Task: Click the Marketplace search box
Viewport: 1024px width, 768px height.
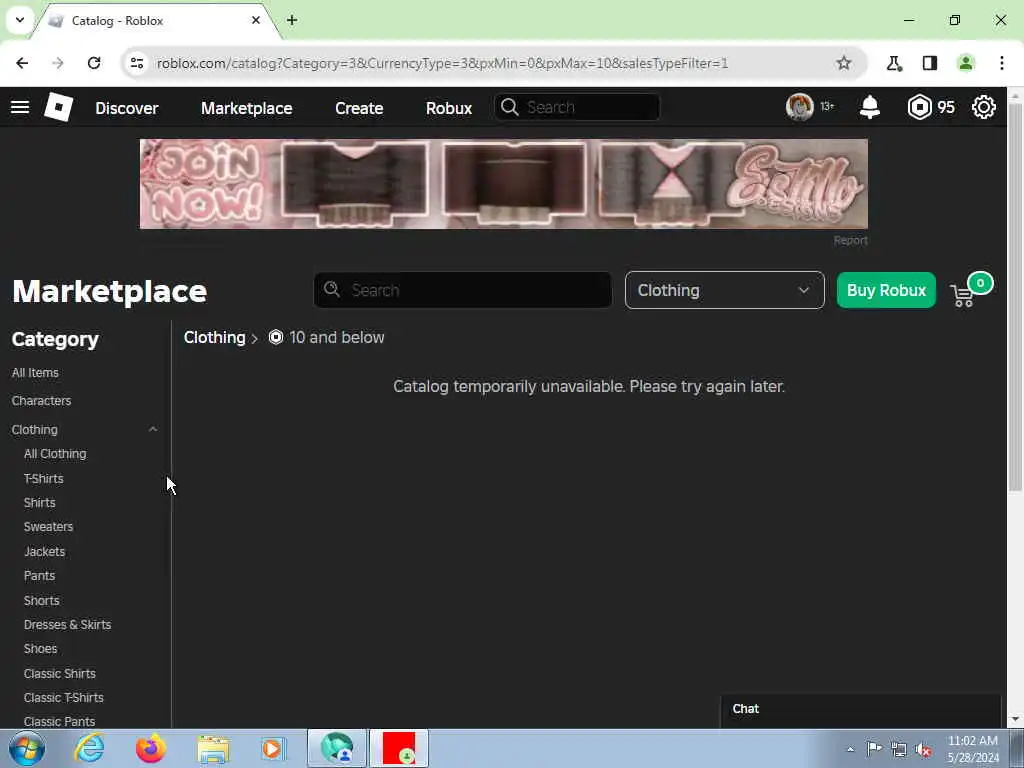Action: click(x=462, y=290)
